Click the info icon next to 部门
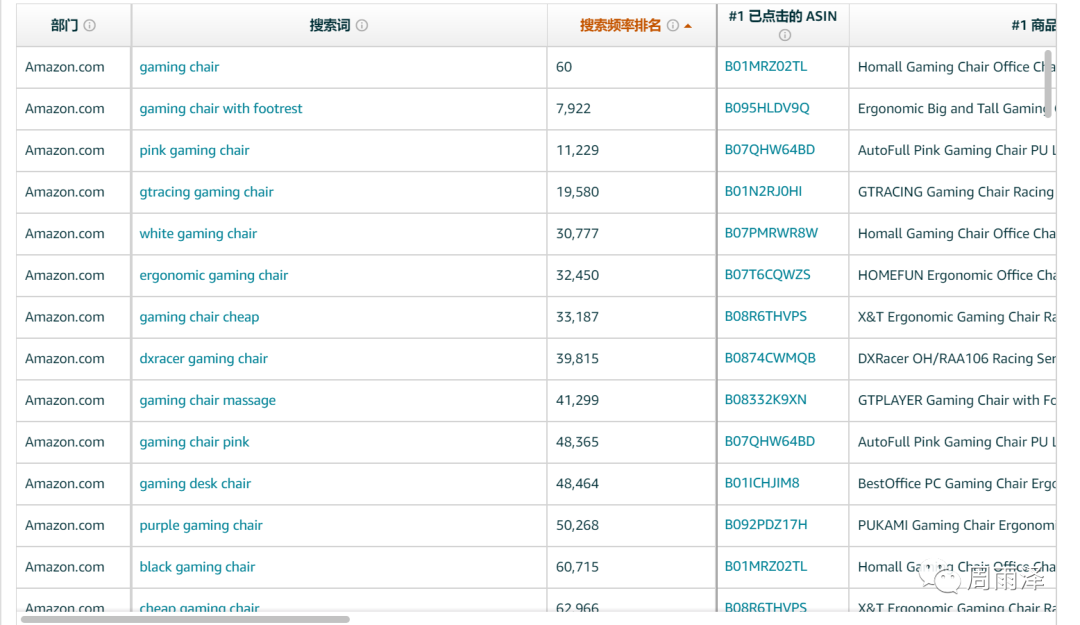 click(x=90, y=26)
